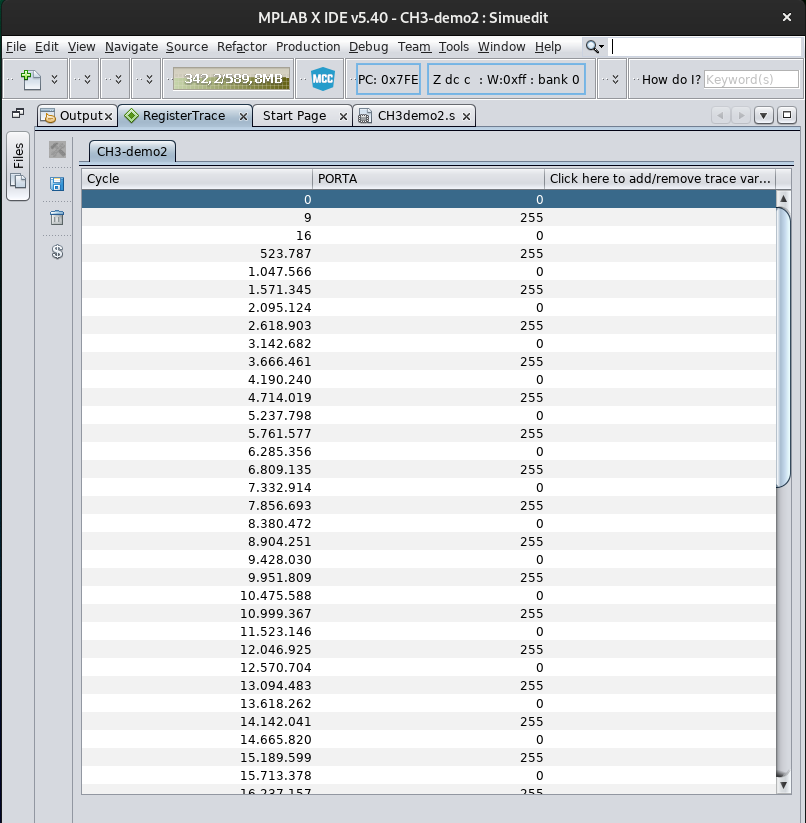The height and width of the screenshot is (823, 806).
Task: Open the Refactor menu
Action: click(242, 47)
